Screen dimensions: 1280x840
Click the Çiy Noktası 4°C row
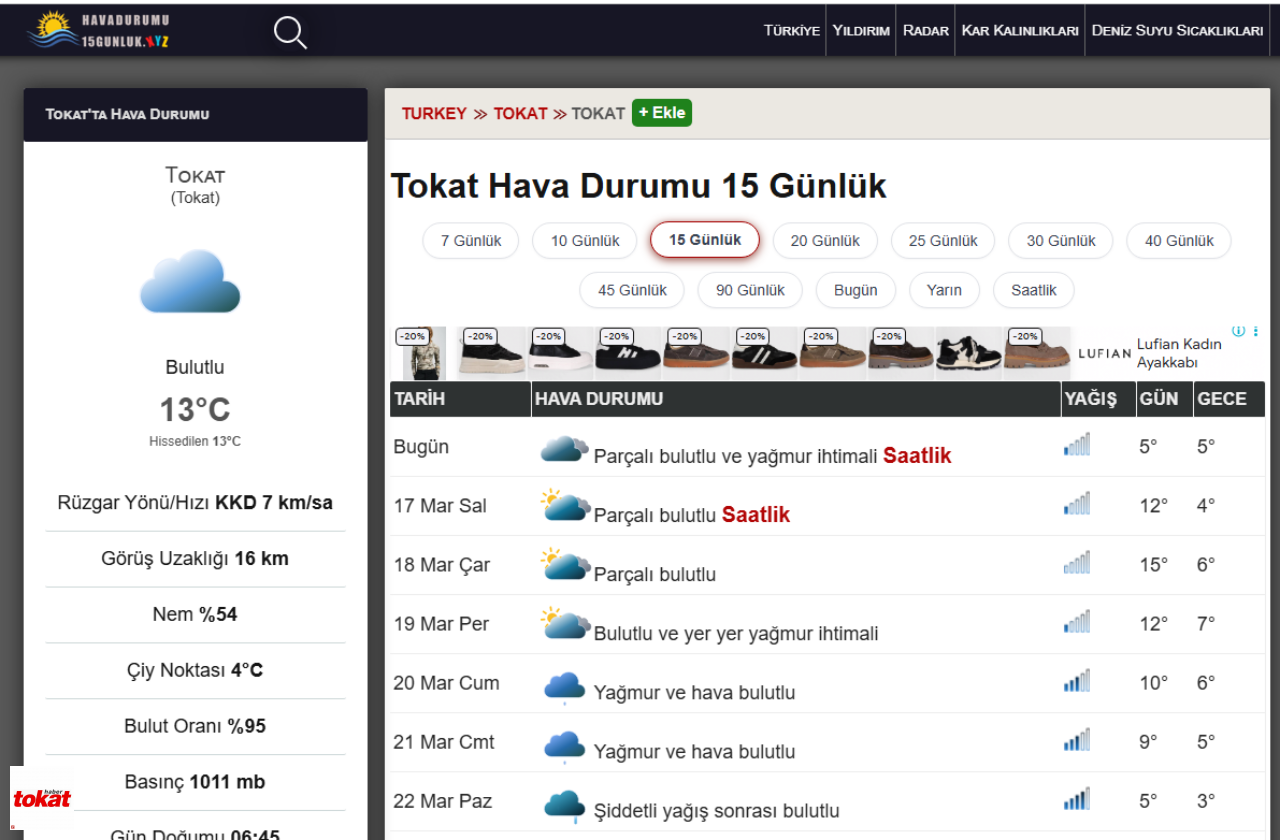195,671
